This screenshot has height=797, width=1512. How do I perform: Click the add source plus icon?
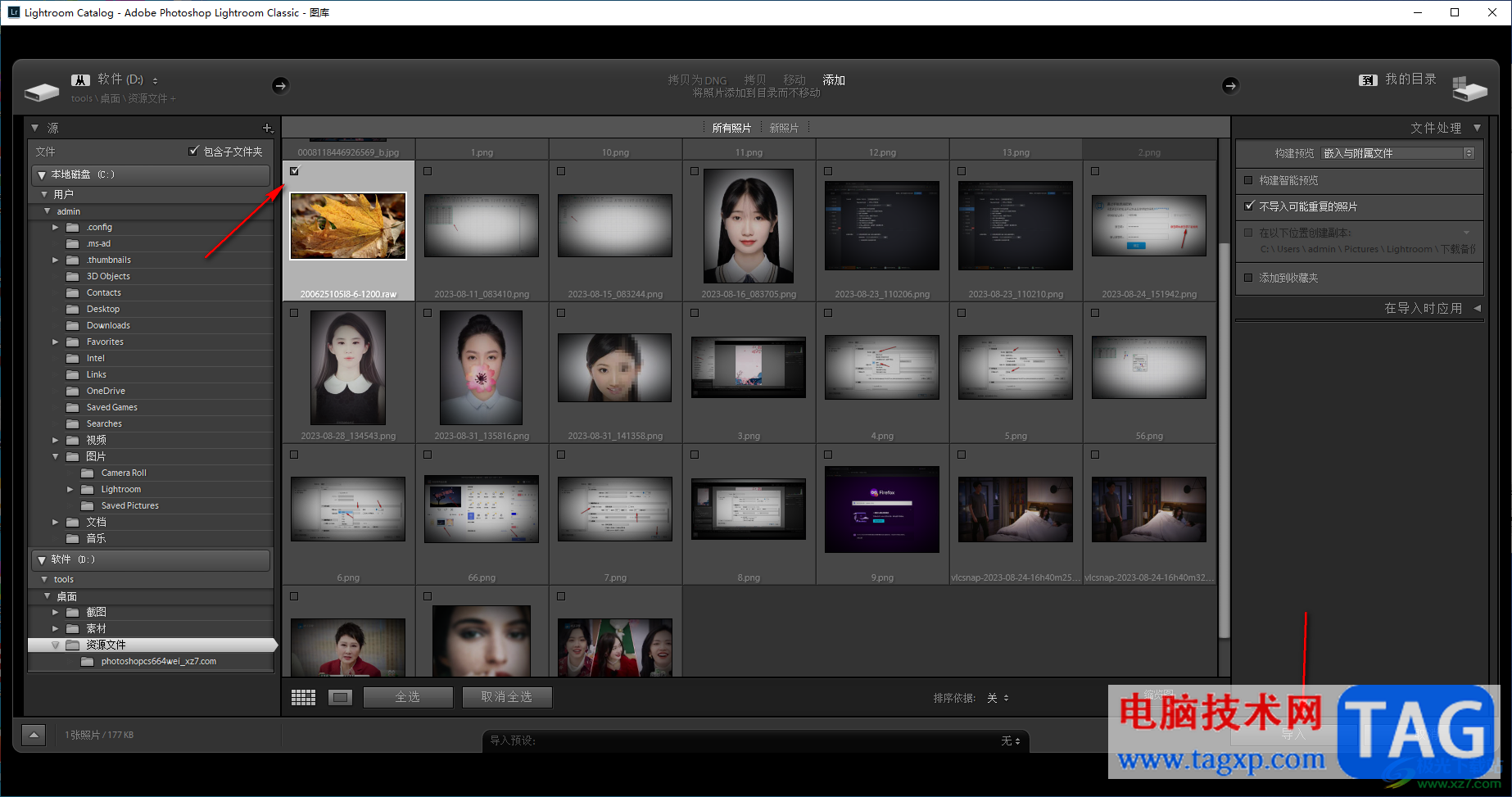(x=267, y=128)
